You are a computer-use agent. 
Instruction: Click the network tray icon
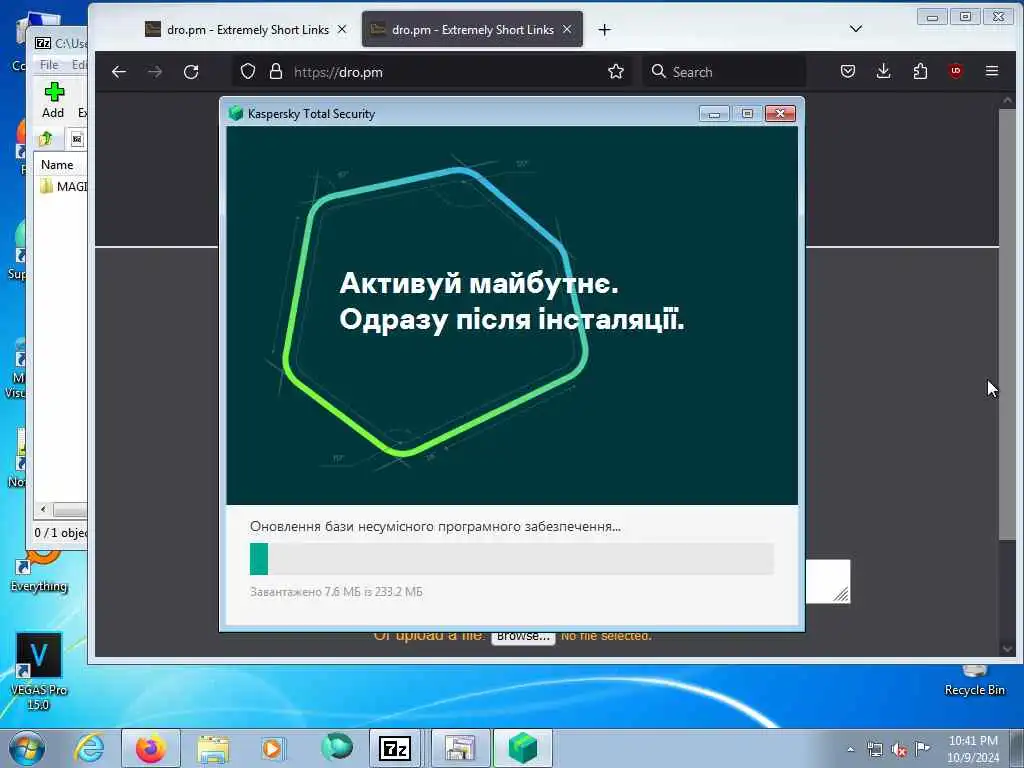coord(875,749)
